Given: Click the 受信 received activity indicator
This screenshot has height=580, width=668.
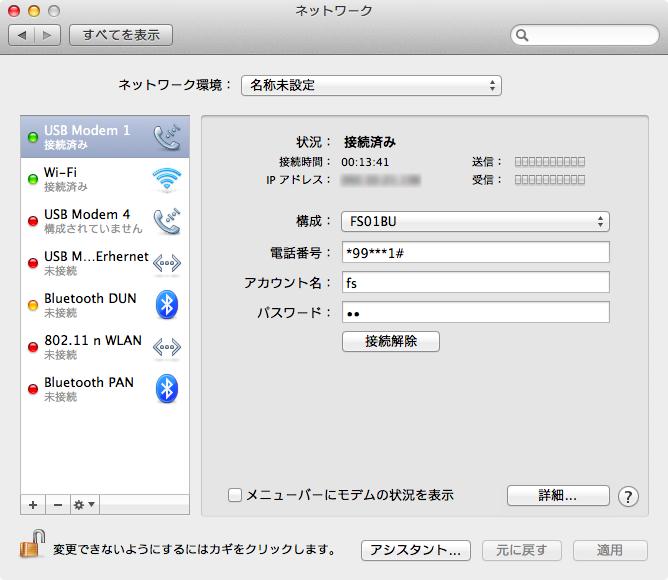Looking at the screenshot, I should [550, 179].
